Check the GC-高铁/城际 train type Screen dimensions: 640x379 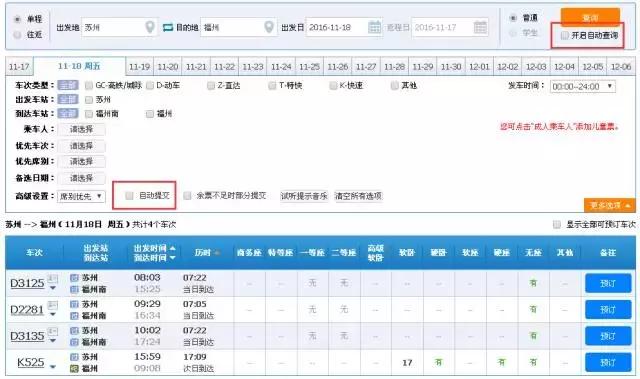coord(89,85)
